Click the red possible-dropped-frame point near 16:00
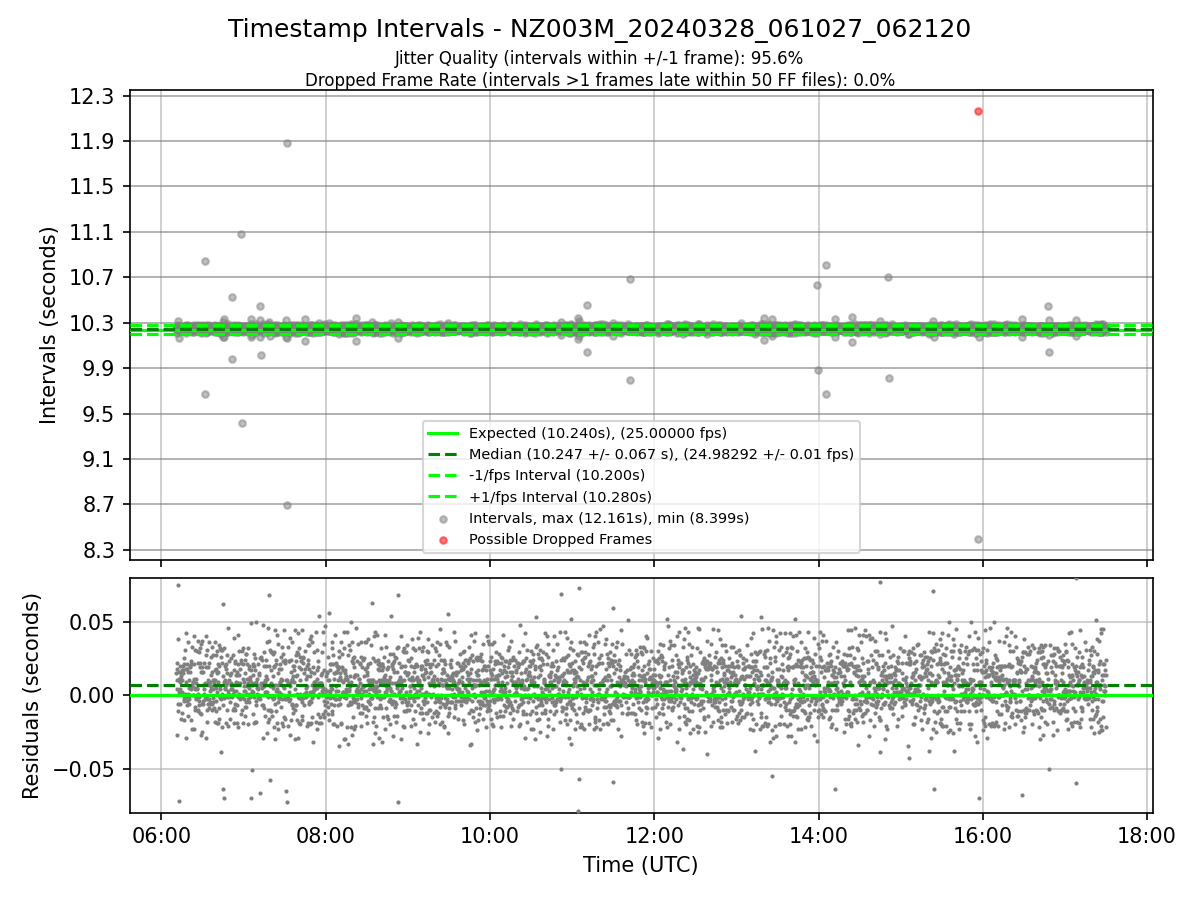Image resolution: width=1200 pixels, height=900 pixels. pyautogui.click(x=978, y=111)
